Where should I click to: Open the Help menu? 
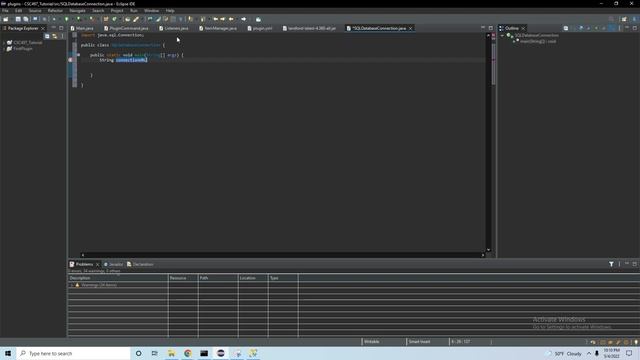170,11
